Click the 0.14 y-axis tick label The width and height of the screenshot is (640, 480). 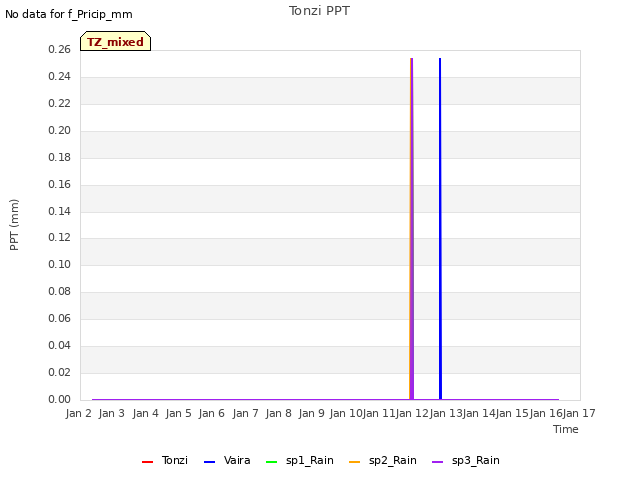(x=60, y=211)
